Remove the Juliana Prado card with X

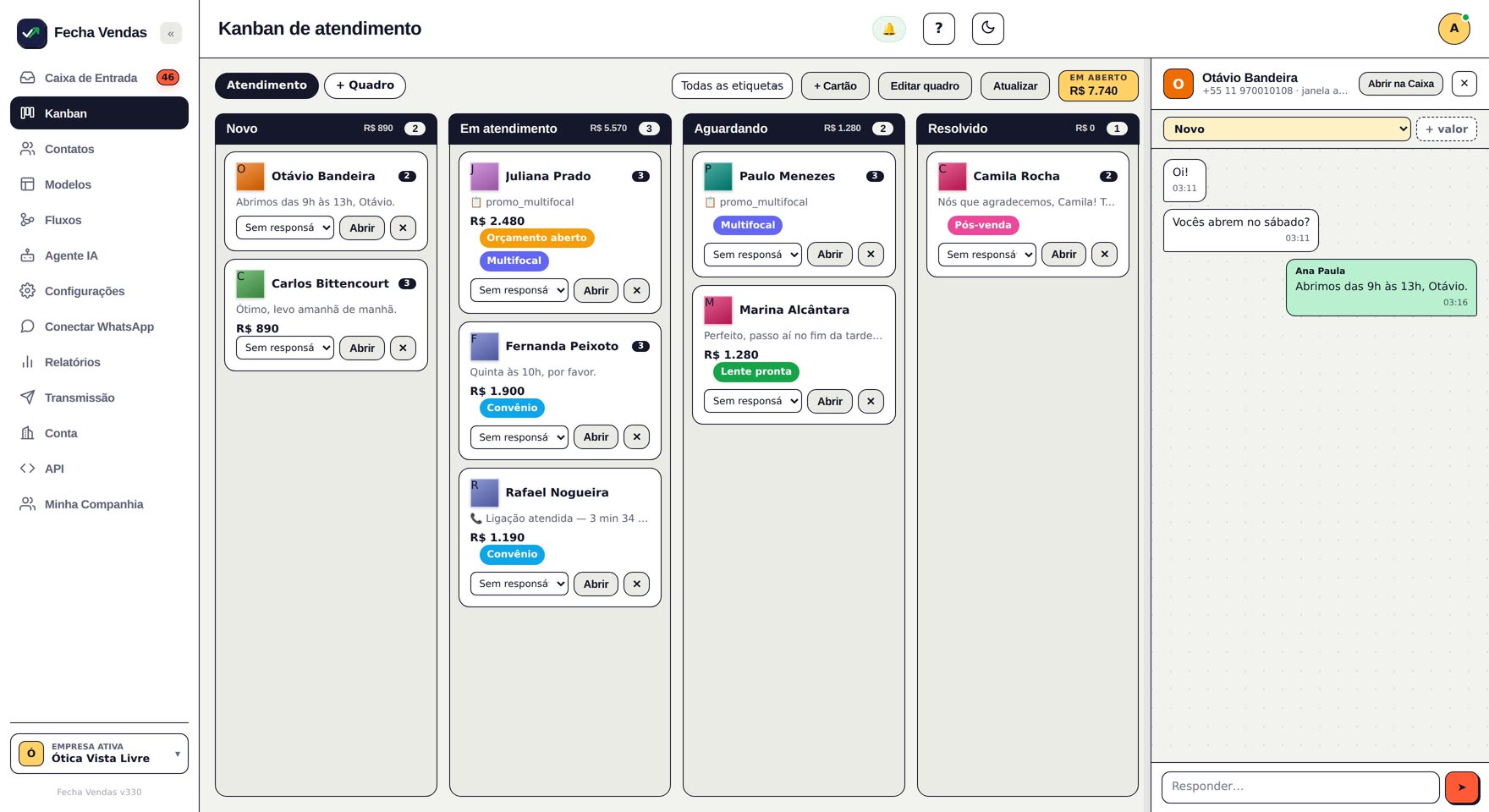click(x=637, y=291)
